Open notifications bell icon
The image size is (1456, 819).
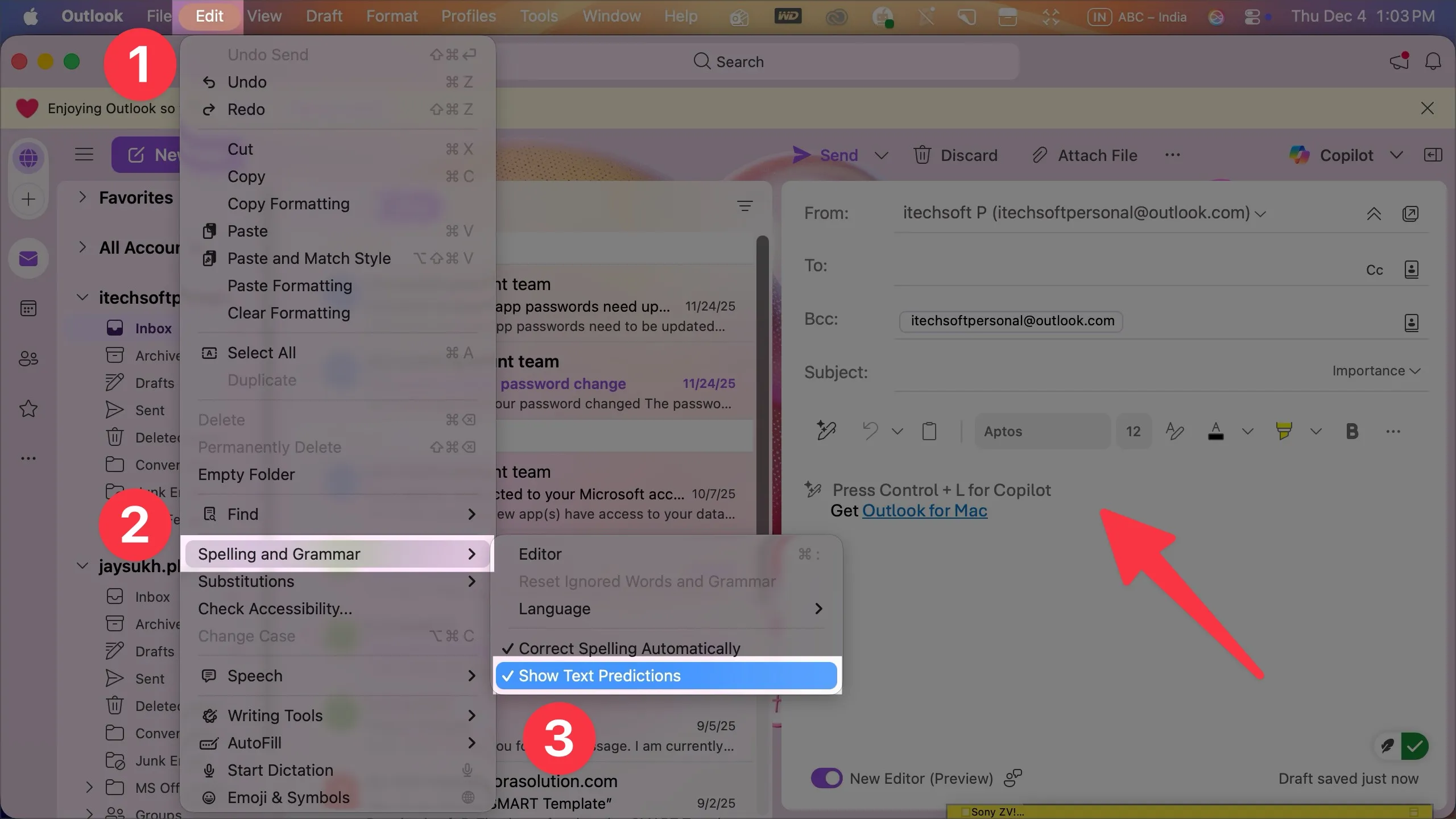[1433, 61]
